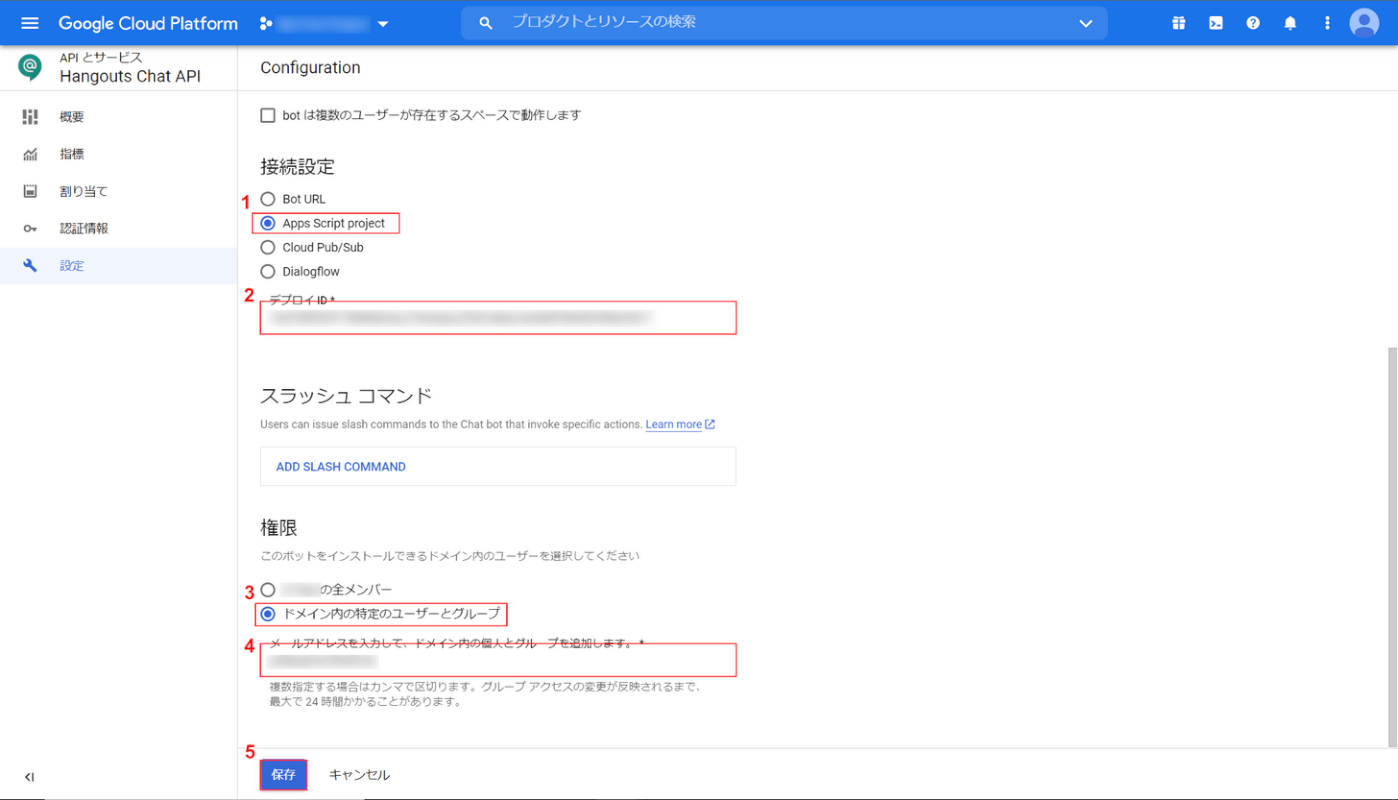The width and height of the screenshot is (1398, 800).
Task: Collapse the left sidebar panel
Action: coord(29,777)
